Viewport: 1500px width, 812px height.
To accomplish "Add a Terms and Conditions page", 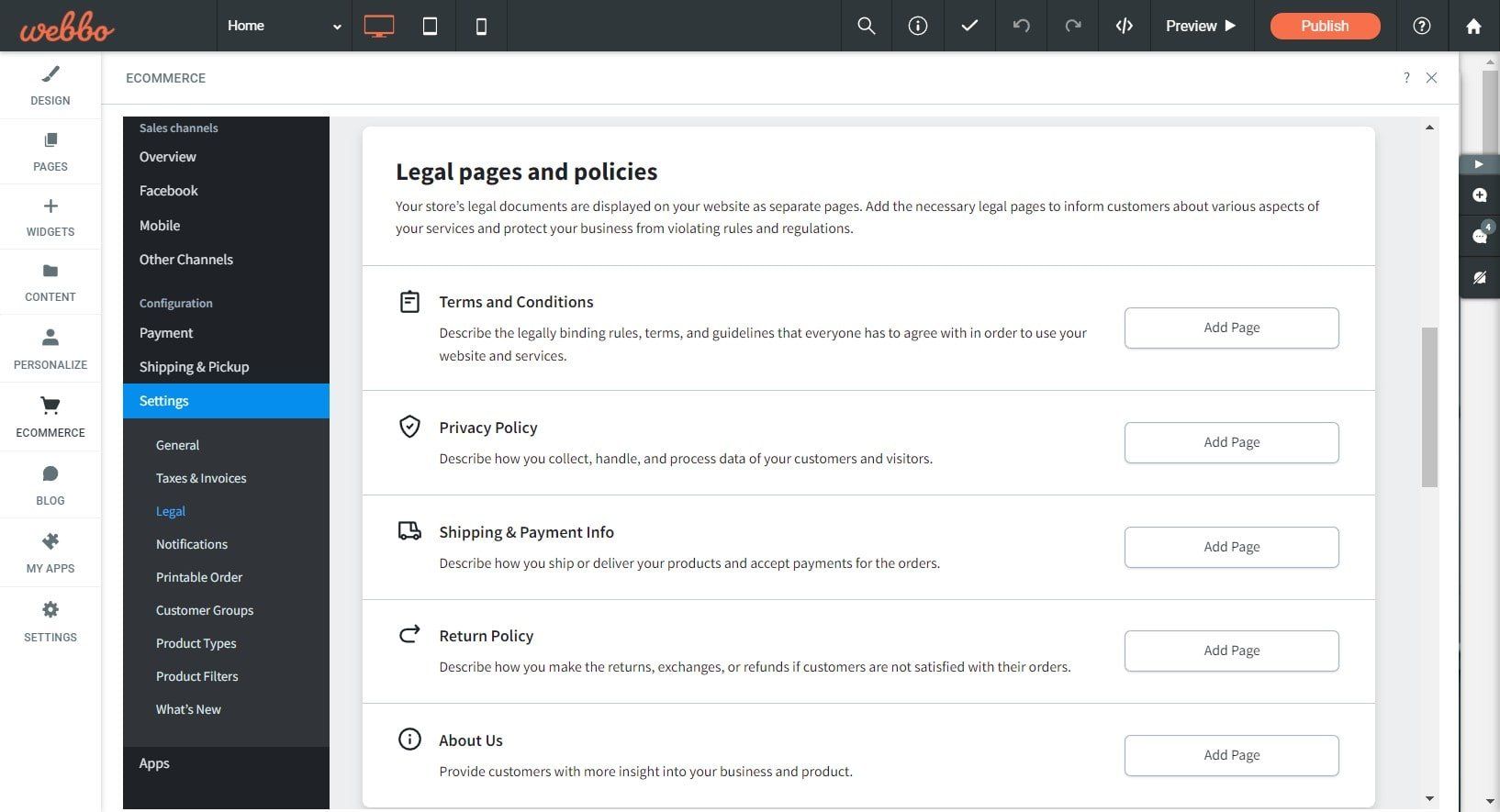I will pos(1231,328).
